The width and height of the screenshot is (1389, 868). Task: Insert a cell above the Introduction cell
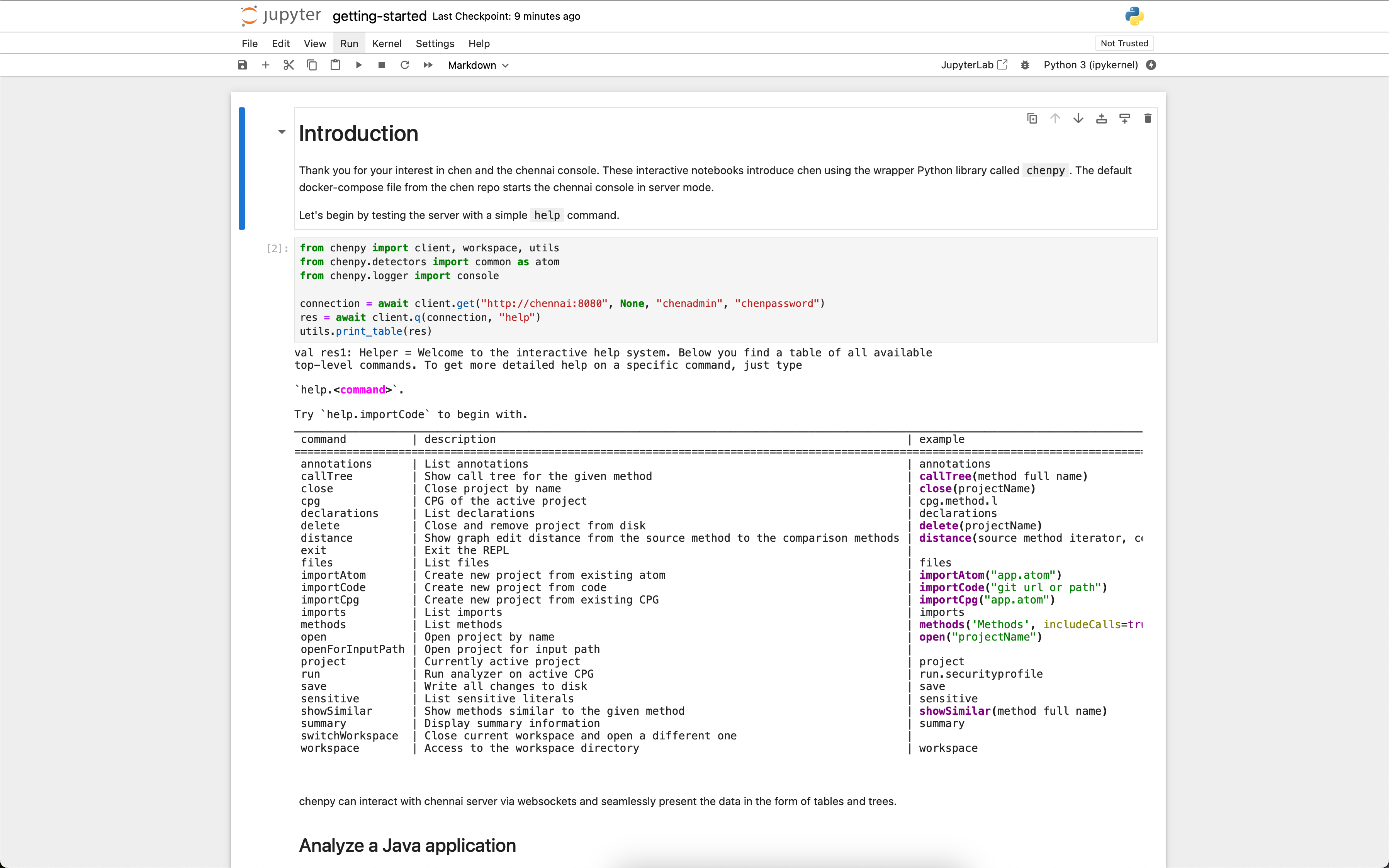click(x=1101, y=118)
